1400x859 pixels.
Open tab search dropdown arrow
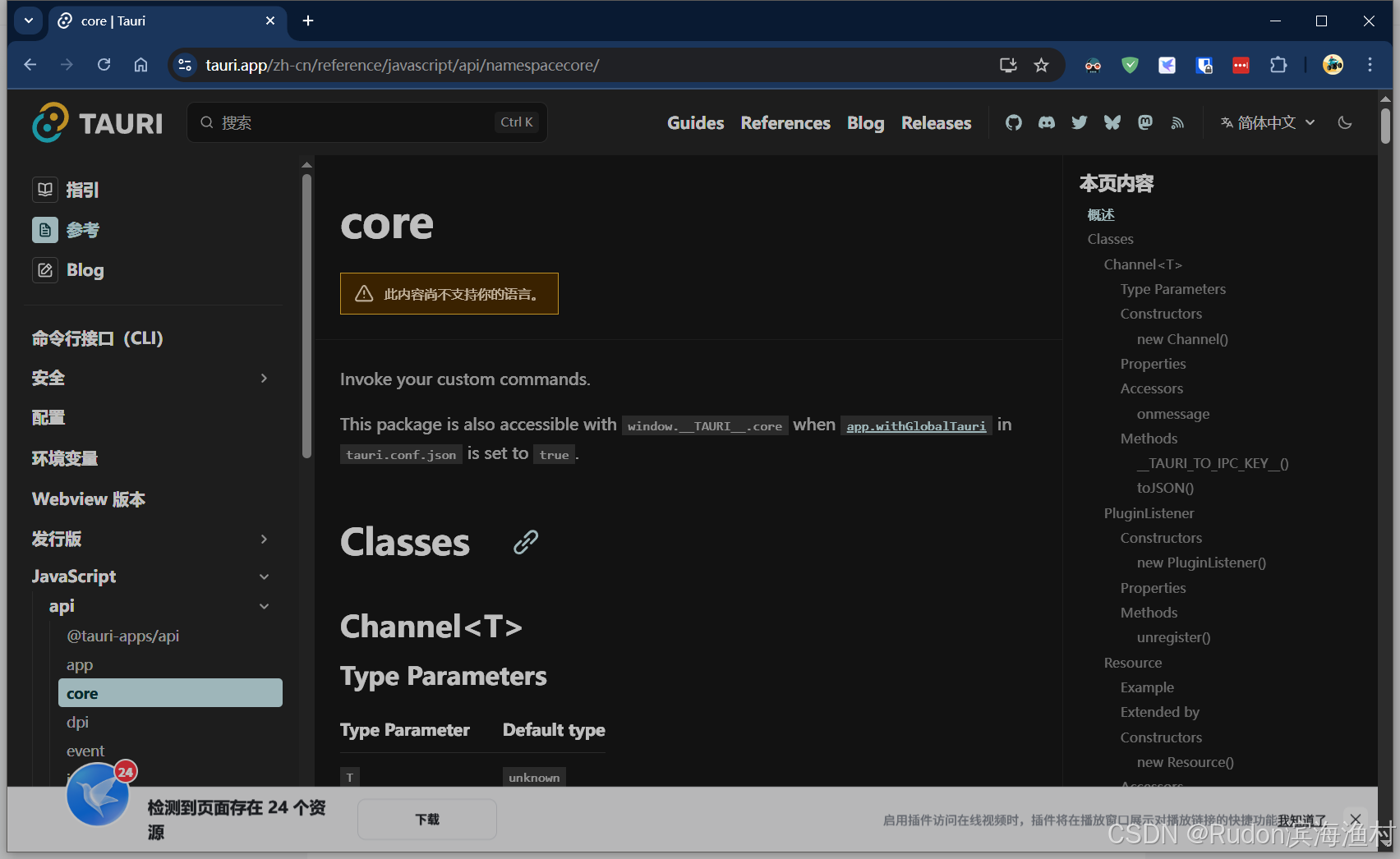[29, 21]
